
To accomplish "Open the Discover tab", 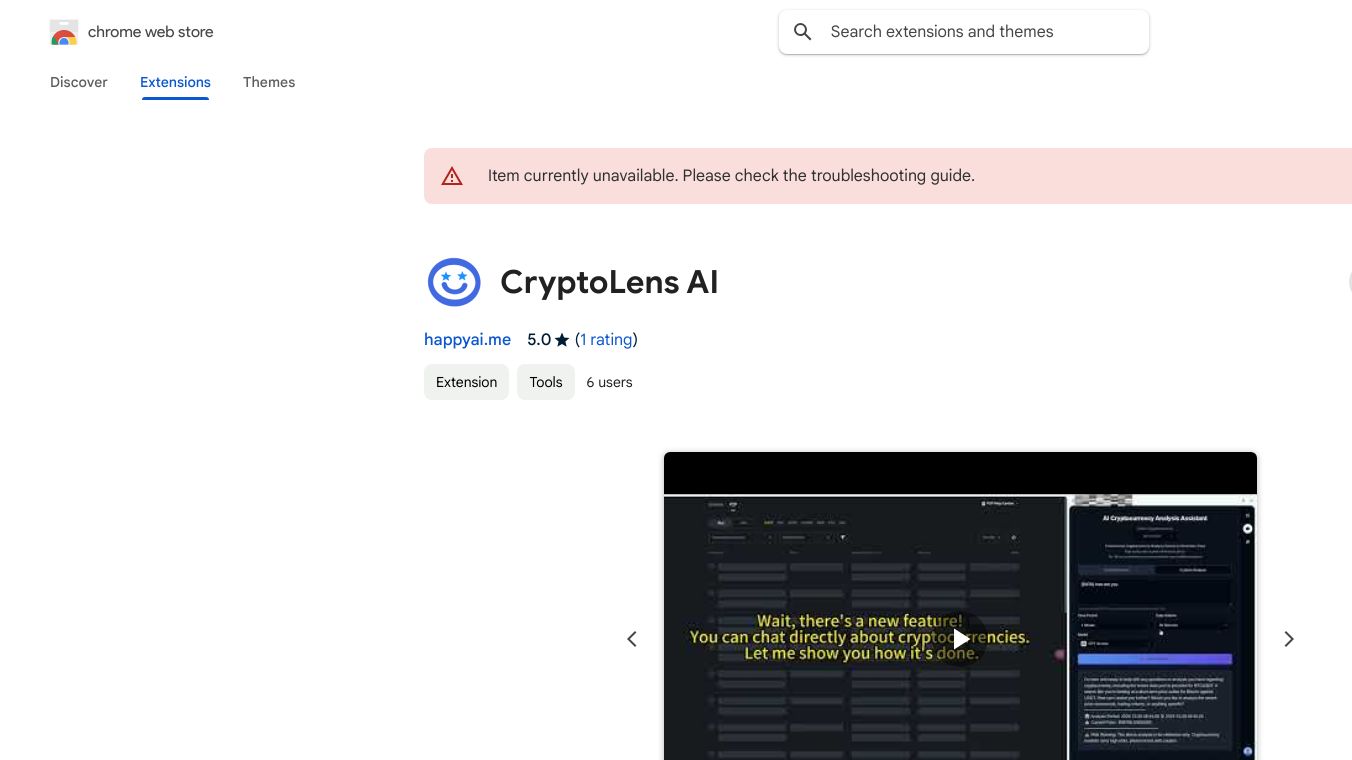I will point(79,82).
